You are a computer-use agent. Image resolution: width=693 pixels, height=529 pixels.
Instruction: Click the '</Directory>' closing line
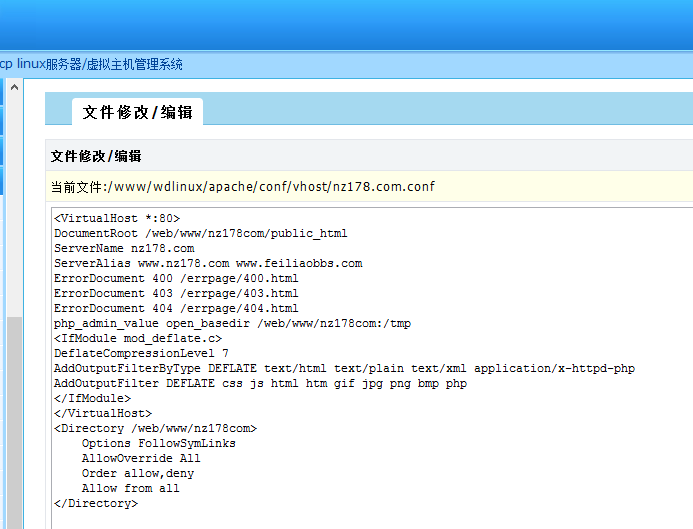tap(96, 504)
